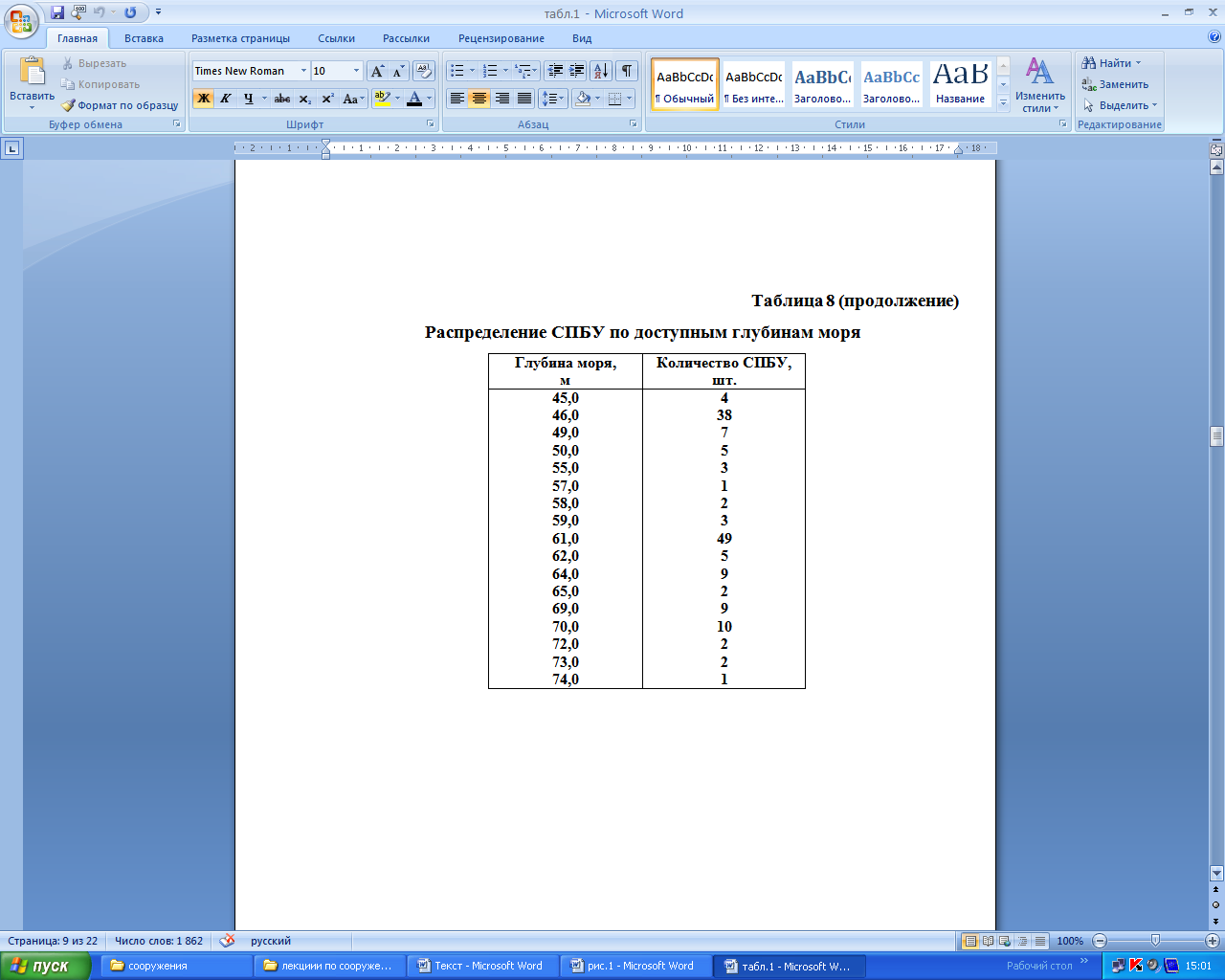Toggle show paragraph marks (¶)
The height and width of the screenshot is (980, 1225).
(x=627, y=71)
